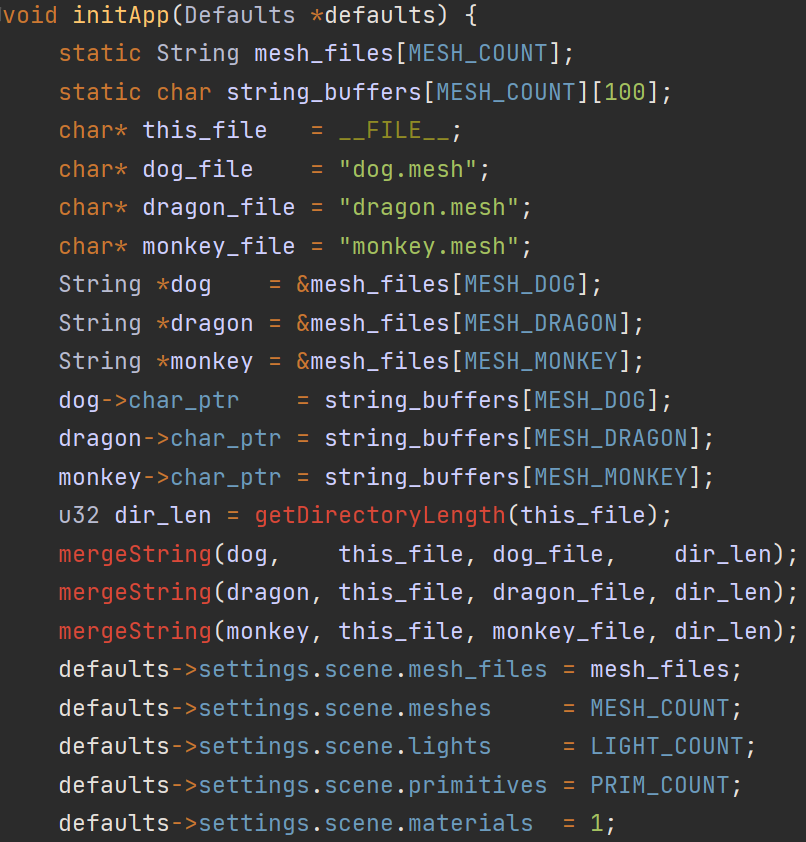
Task: Click dog_file in its char* declaration
Action: 198,169
